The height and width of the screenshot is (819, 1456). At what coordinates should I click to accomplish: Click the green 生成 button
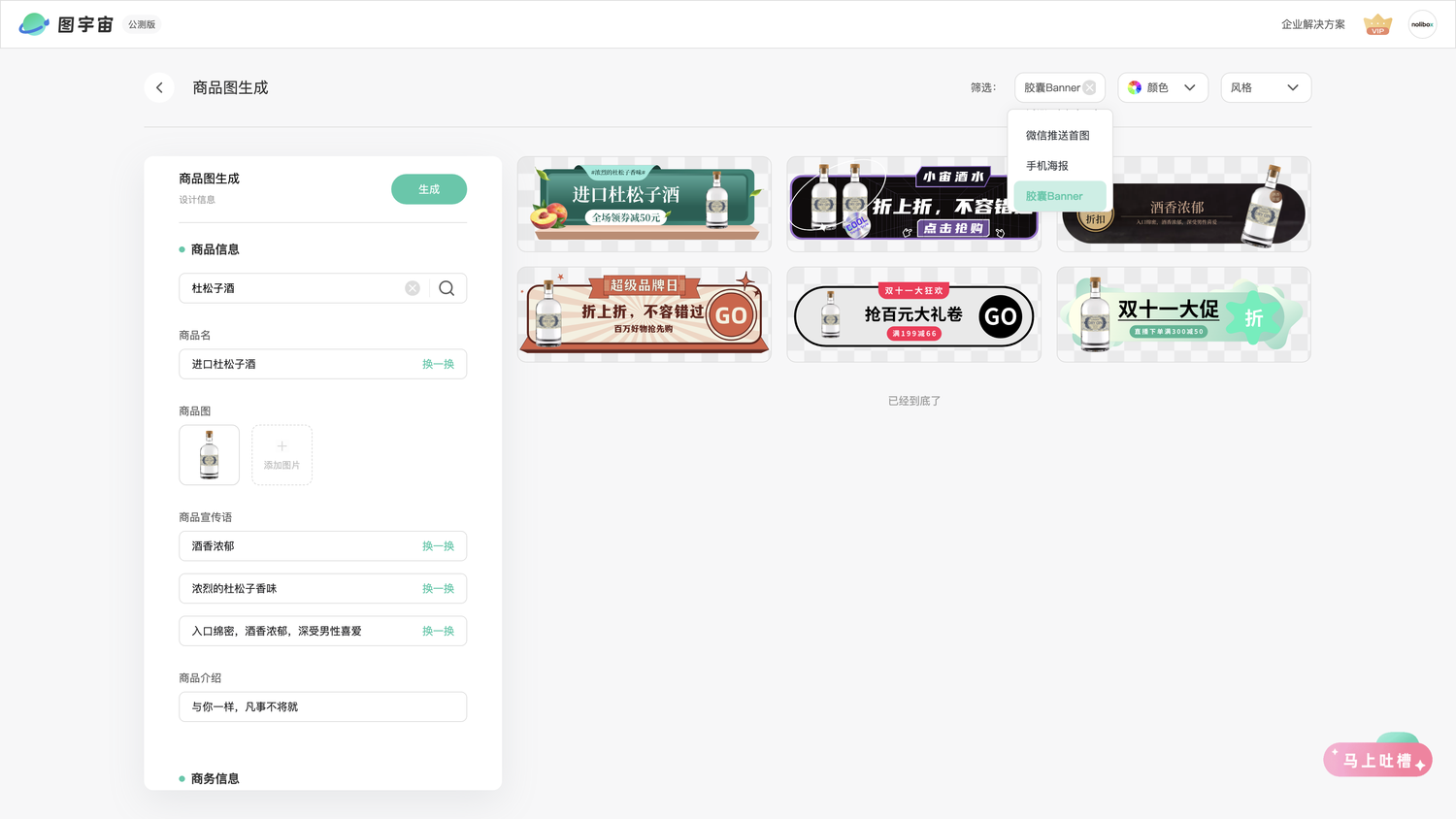(429, 189)
